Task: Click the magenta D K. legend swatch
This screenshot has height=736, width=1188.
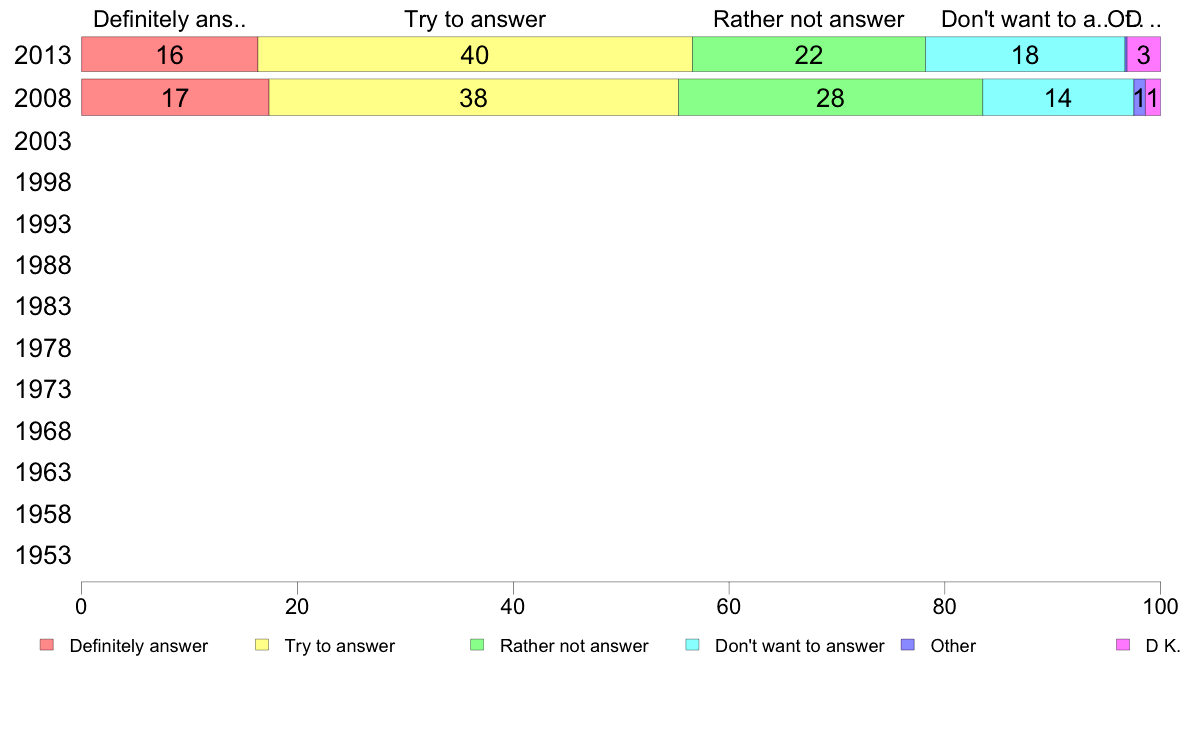Action: click(1123, 645)
